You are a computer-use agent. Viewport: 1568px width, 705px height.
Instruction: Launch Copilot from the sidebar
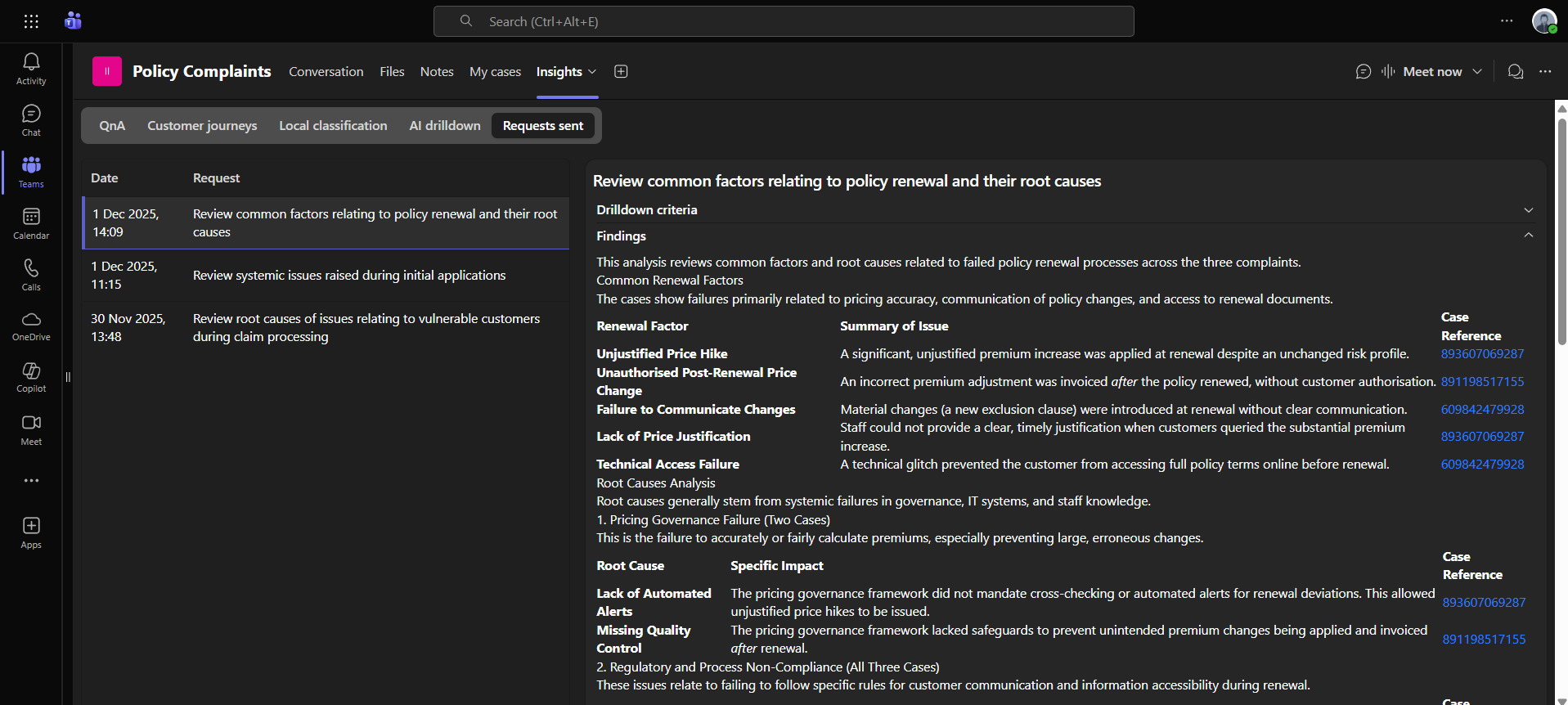pyautogui.click(x=31, y=378)
